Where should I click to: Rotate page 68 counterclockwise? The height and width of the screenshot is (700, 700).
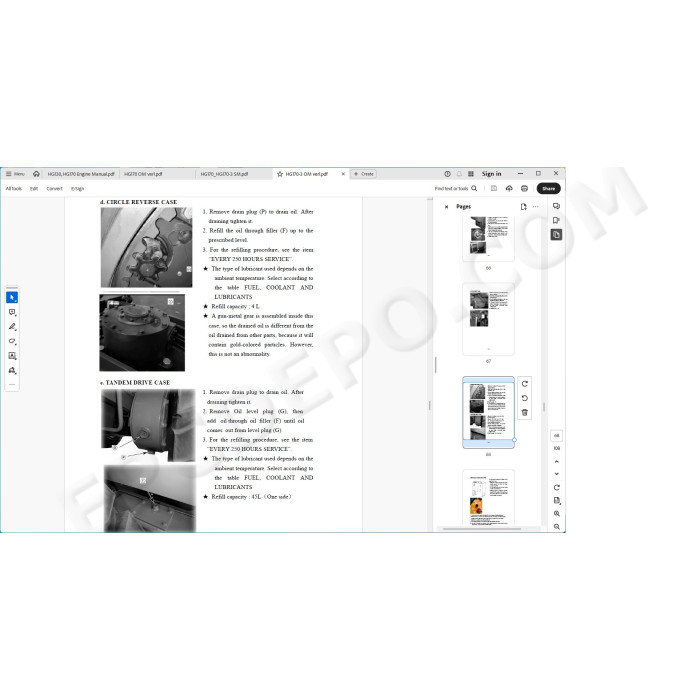coord(525,398)
